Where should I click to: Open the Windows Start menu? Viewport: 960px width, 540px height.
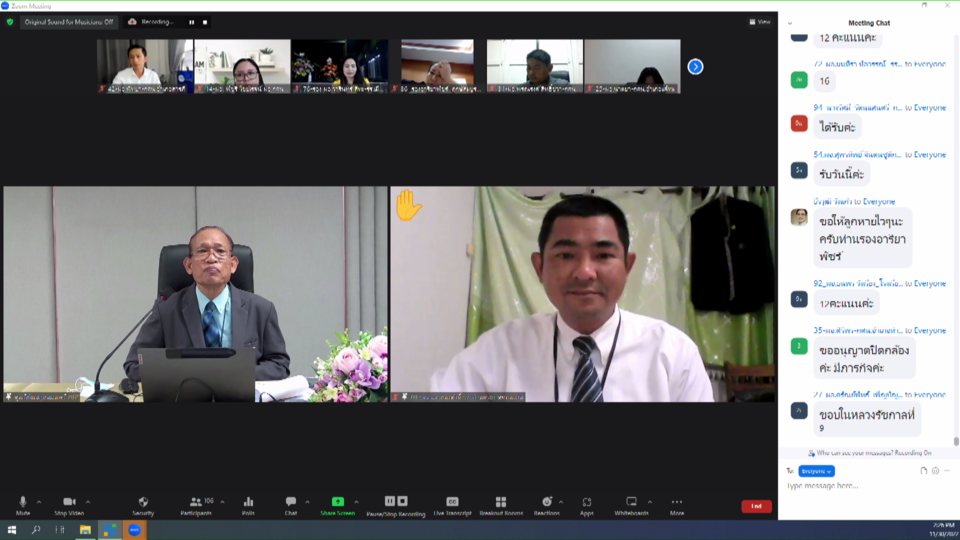coord(12,530)
